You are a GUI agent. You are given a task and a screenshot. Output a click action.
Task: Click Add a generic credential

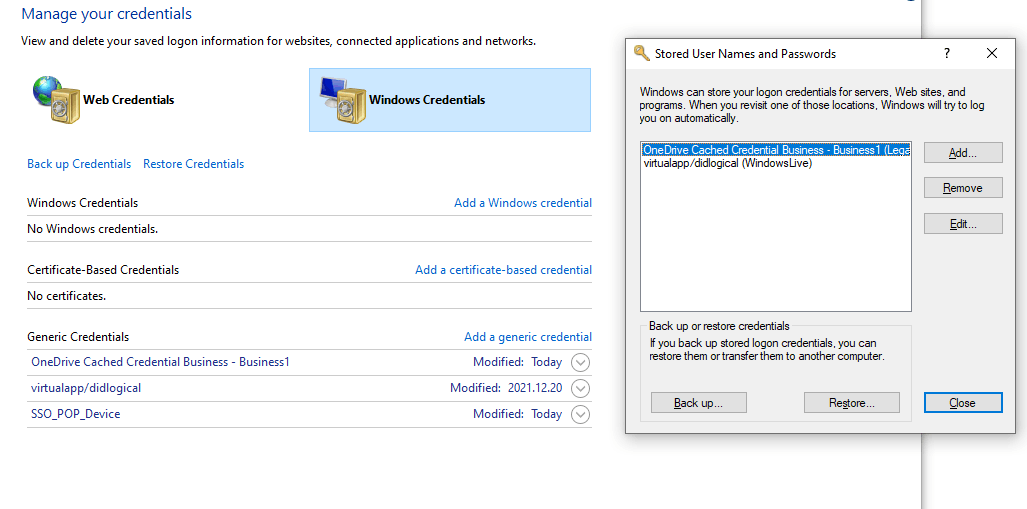pyautogui.click(x=528, y=337)
